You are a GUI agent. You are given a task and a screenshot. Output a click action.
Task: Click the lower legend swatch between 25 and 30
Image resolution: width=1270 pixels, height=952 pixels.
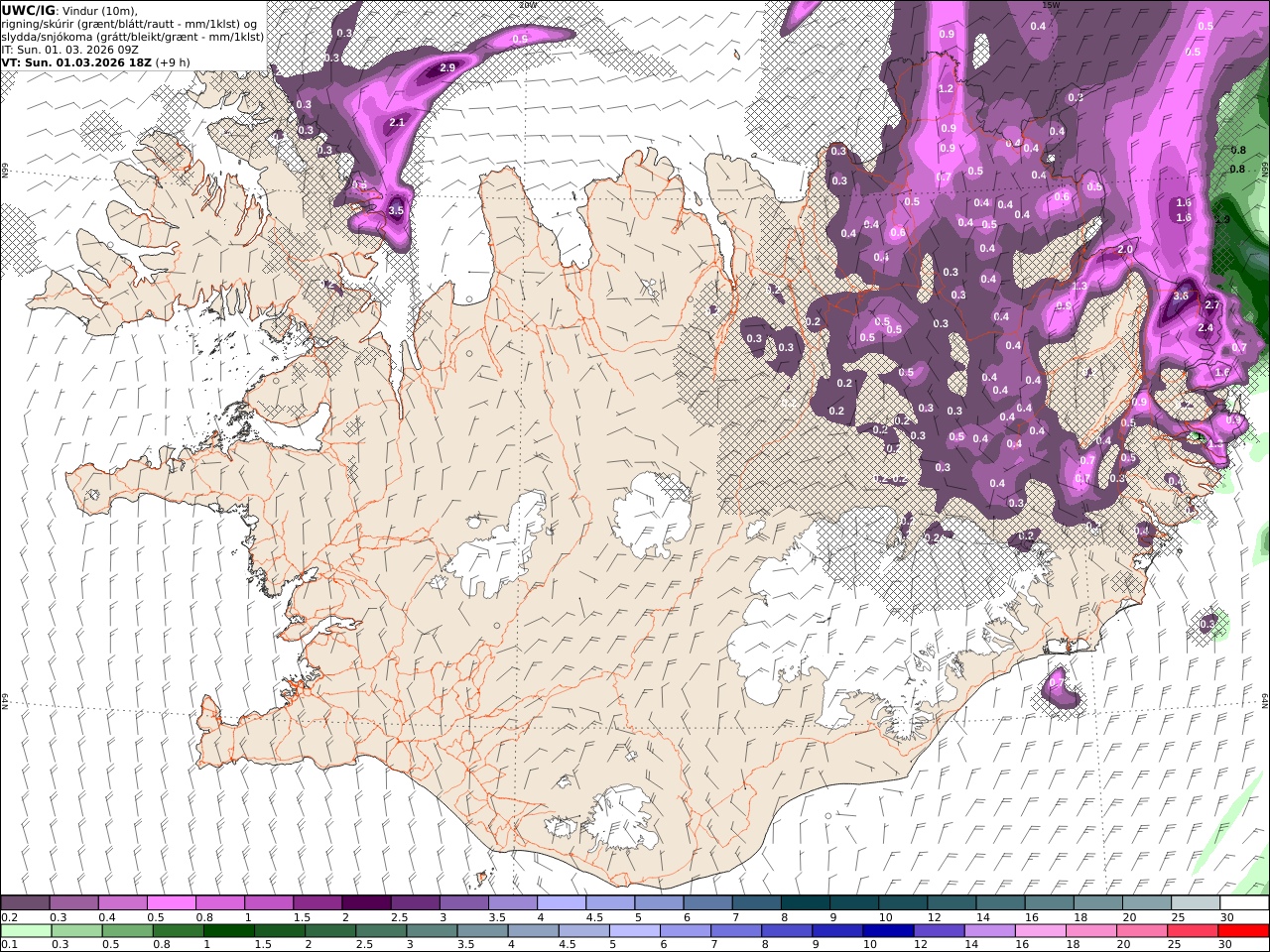click(x=1193, y=931)
